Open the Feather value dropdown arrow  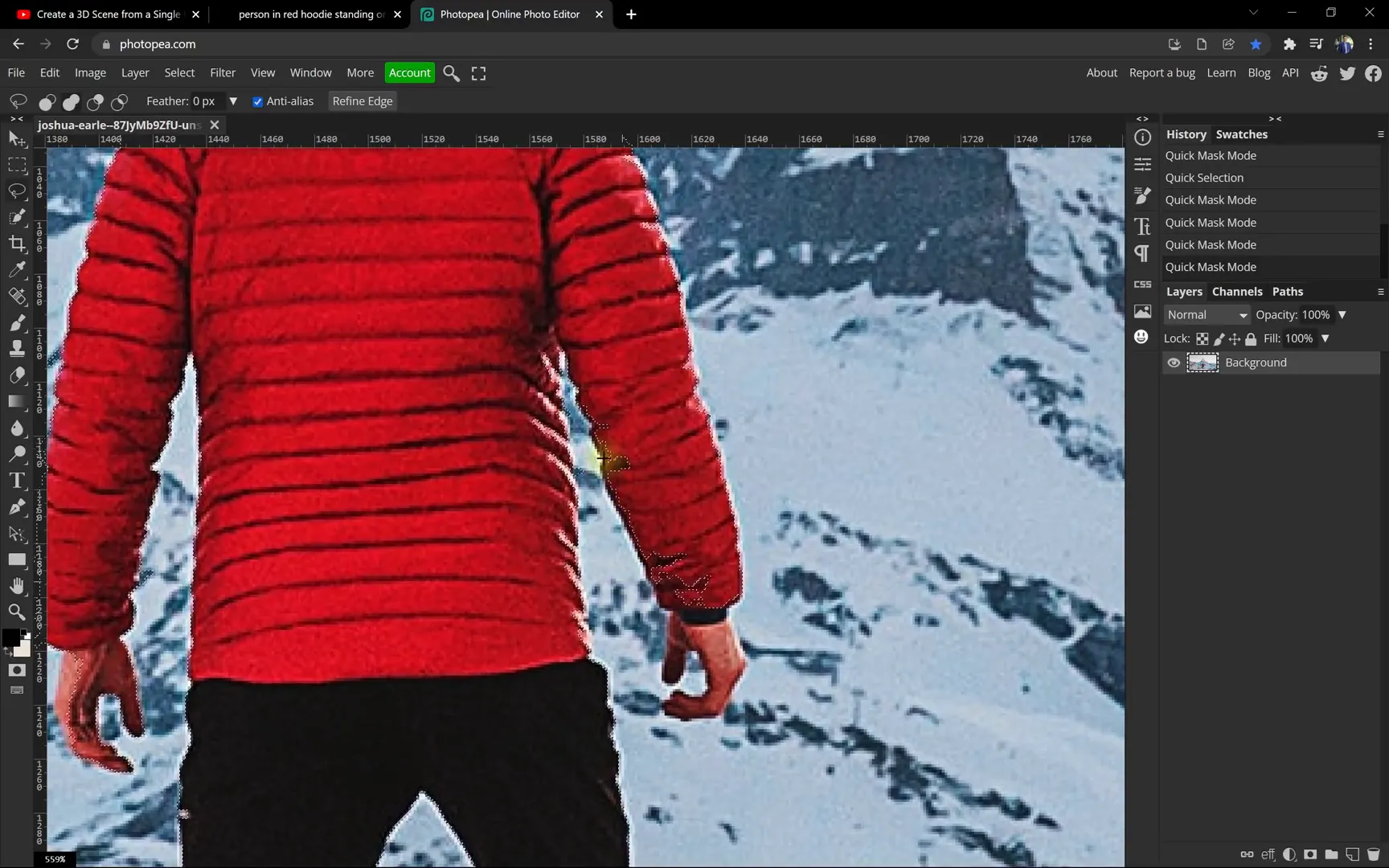233,101
